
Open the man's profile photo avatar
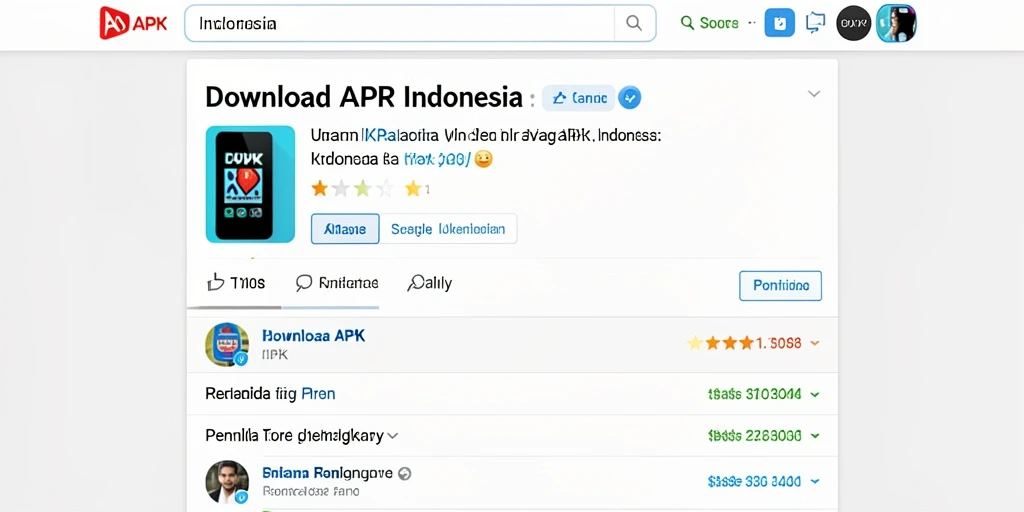(227, 482)
